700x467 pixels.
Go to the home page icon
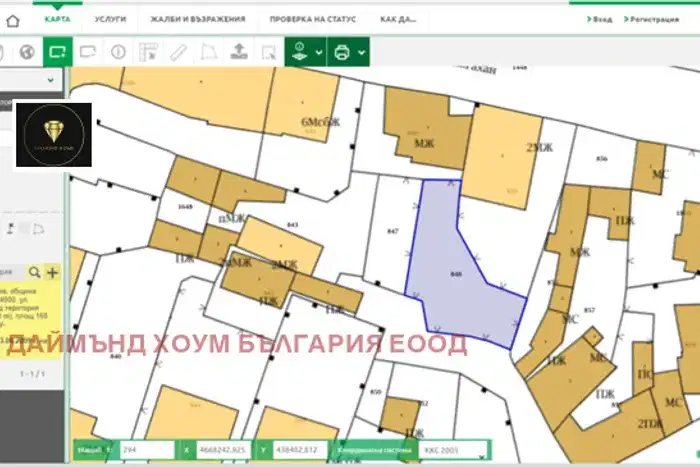(x=12, y=21)
